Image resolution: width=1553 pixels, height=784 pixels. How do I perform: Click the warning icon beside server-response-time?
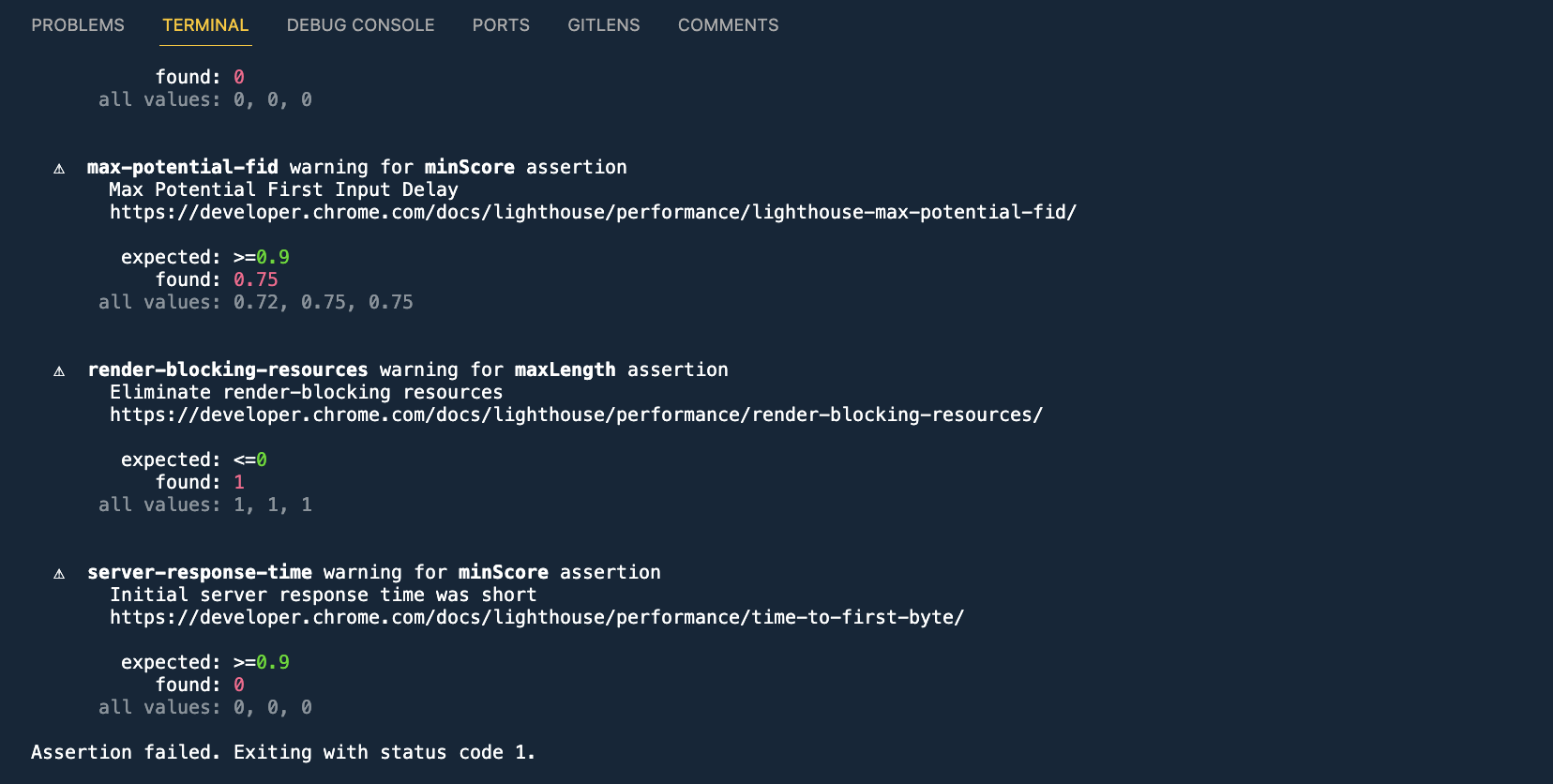coord(58,572)
